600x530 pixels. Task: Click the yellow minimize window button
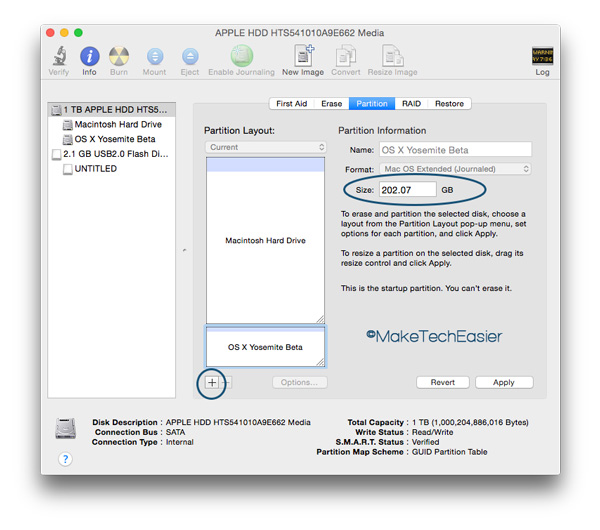64,33
